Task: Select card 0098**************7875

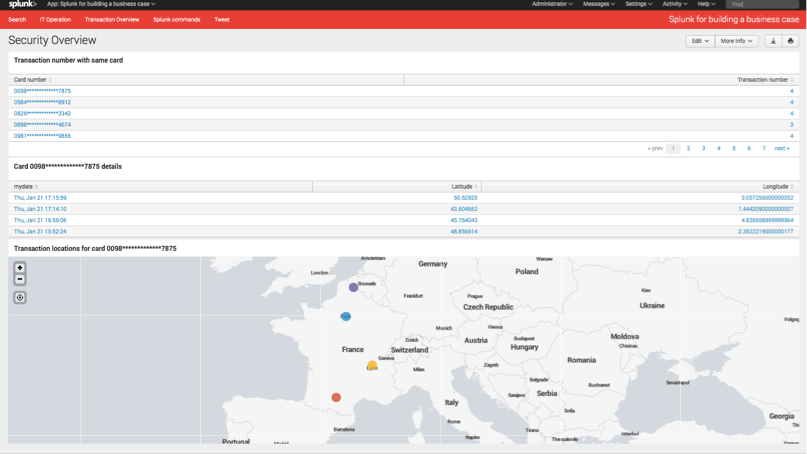Action: pyautogui.click(x=42, y=91)
